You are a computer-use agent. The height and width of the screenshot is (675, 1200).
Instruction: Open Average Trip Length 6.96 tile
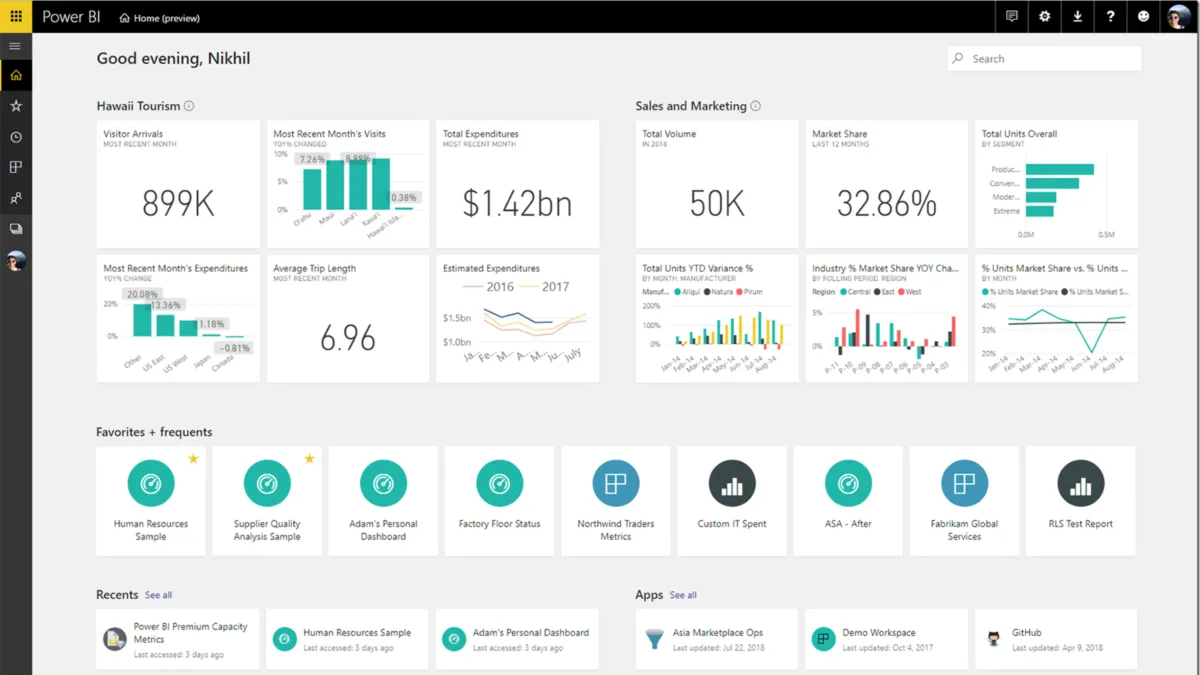[x=347, y=318]
